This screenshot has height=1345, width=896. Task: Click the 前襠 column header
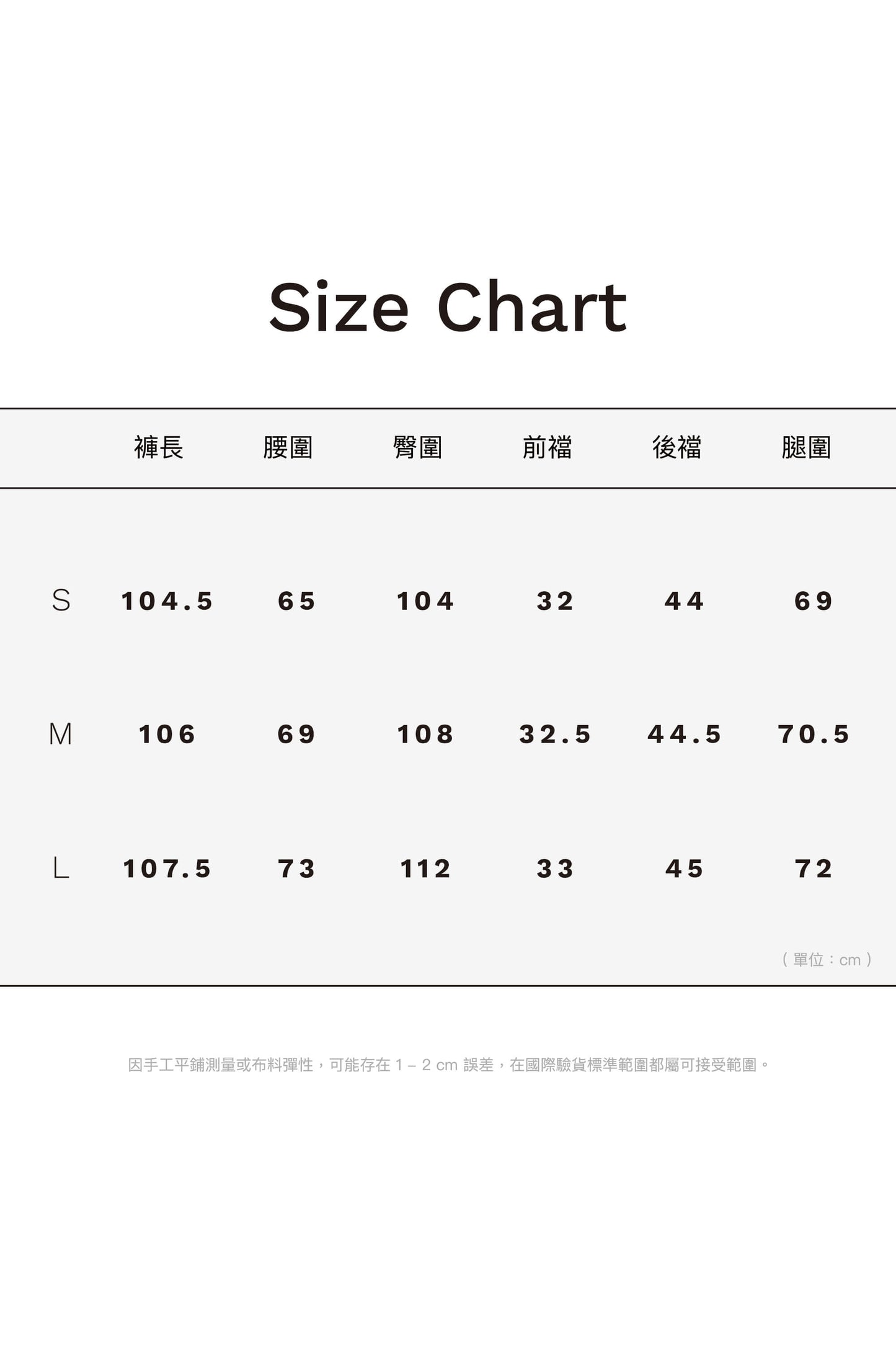[x=547, y=447]
